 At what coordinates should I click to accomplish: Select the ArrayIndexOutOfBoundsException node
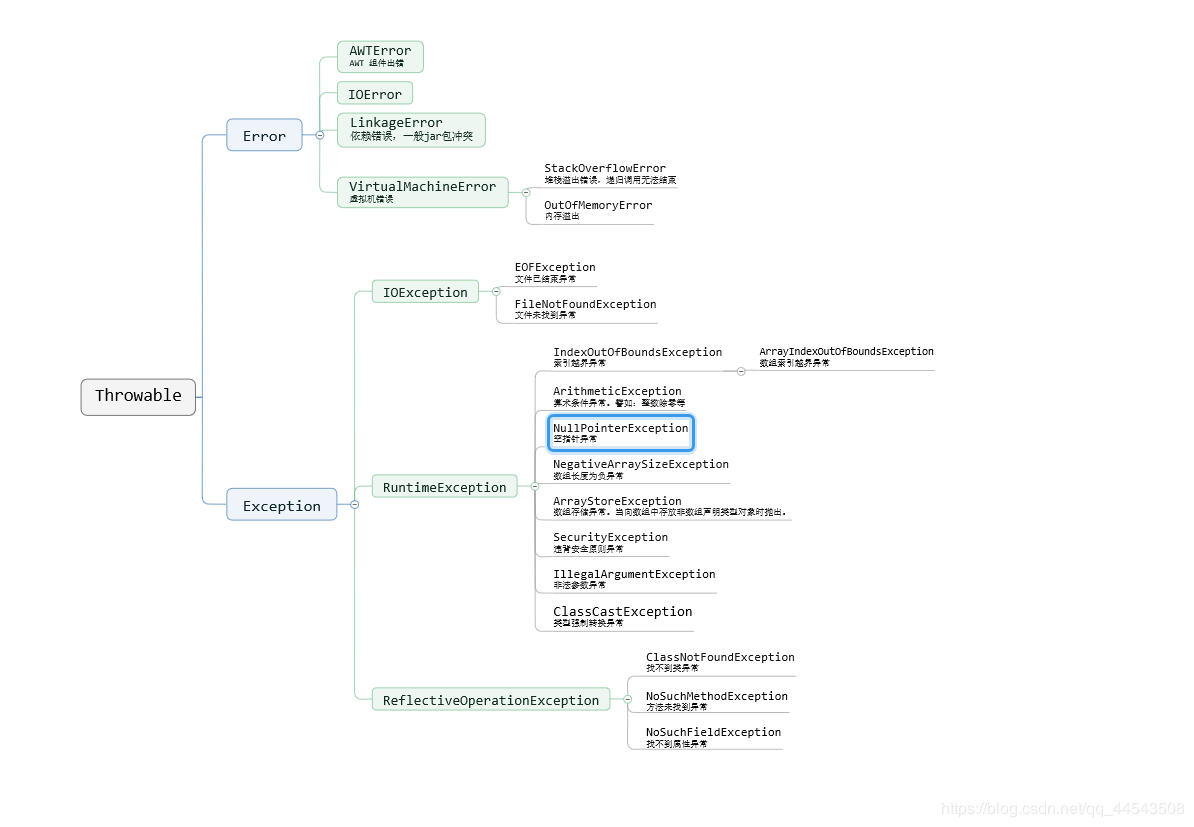(846, 356)
